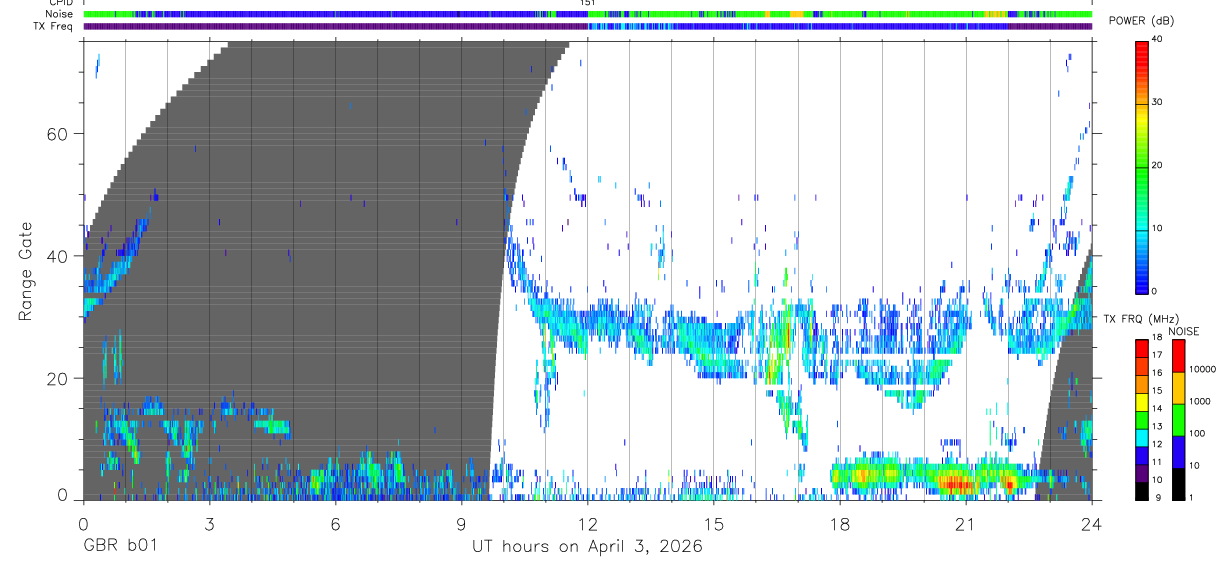This screenshot has width=1228, height=567.
Task: Pick the black 9 MHz swatch in the TX FRQ legend
Action: 1142,491
